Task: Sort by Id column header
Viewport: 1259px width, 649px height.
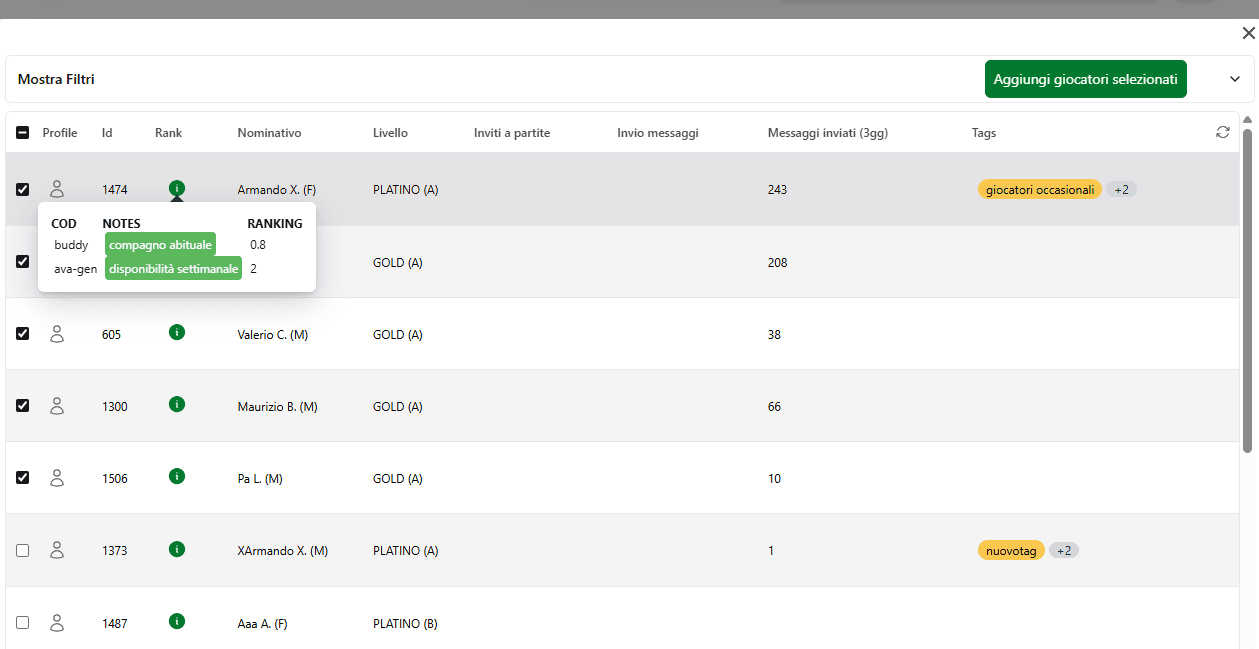Action: click(107, 133)
